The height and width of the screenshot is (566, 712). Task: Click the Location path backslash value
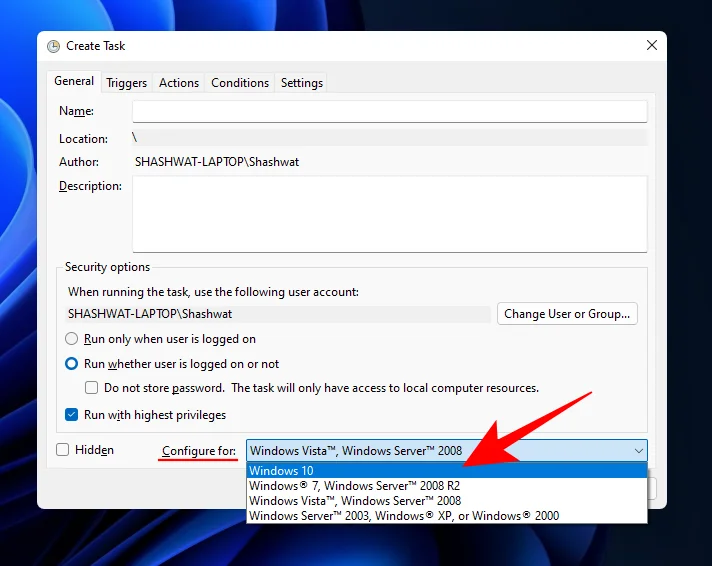point(134,138)
